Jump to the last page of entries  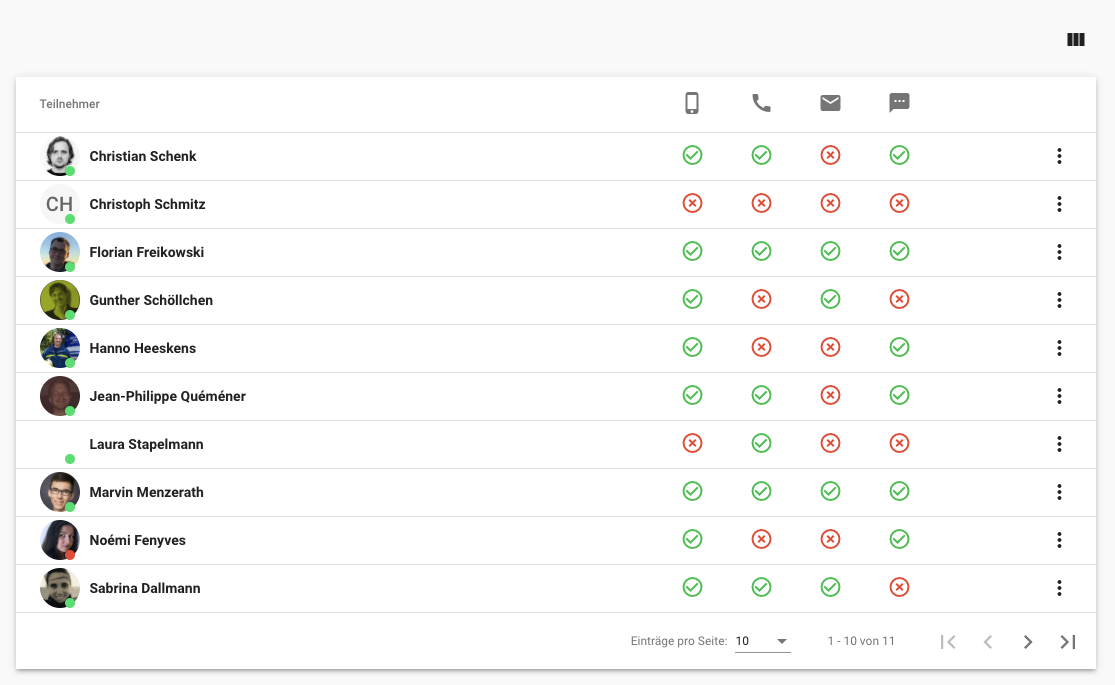pyautogui.click(x=1067, y=642)
